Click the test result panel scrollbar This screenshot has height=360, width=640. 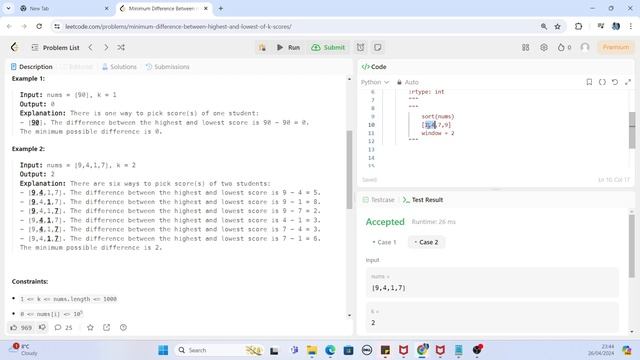[x=632, y=246]
